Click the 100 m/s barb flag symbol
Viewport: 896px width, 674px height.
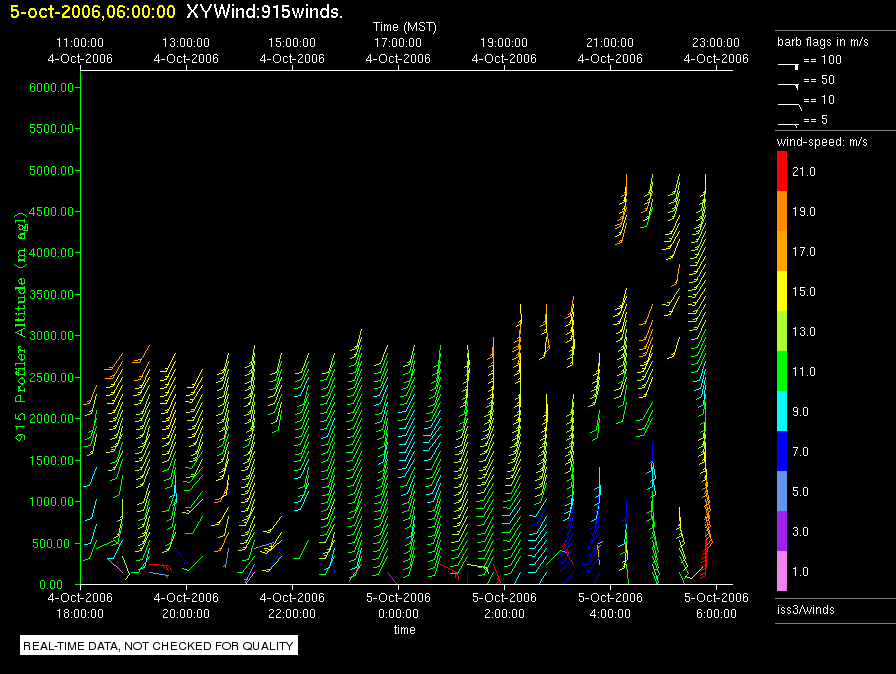(788, 63)
